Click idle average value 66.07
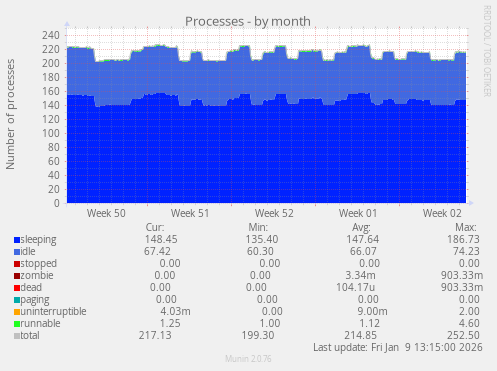497x371 pixels. coord(363,251)
